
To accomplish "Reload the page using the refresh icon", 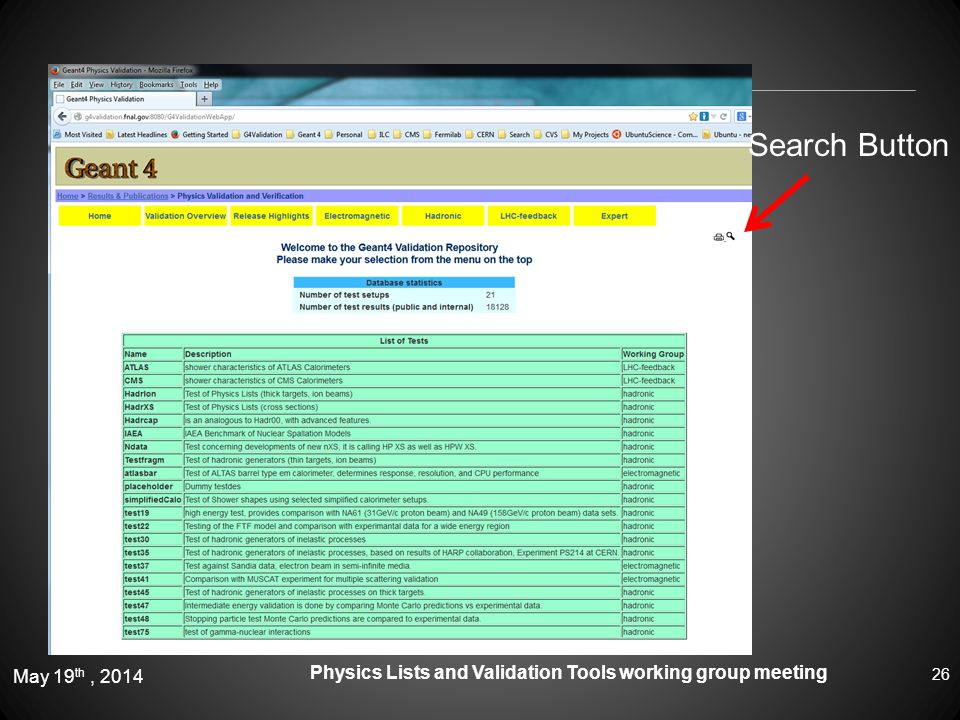I will tap(724, 116).
